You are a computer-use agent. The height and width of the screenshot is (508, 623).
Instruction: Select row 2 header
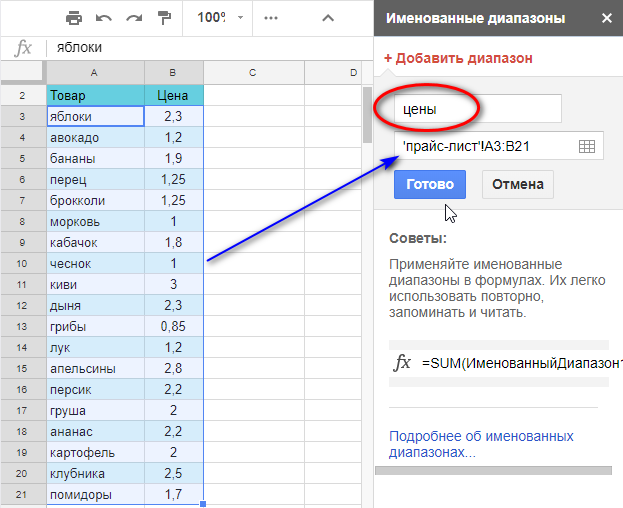23,95
